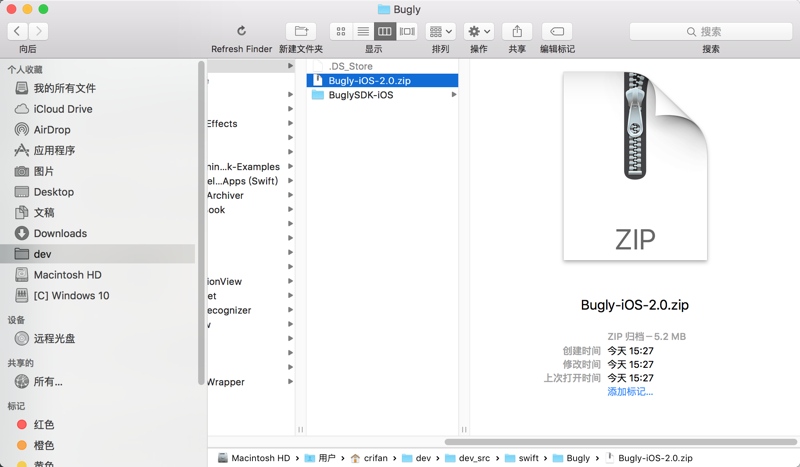Open the action gear (操作) menu
Image resolution: width=800 pixels, height=467 pixels.
click(x=479, y=32)
